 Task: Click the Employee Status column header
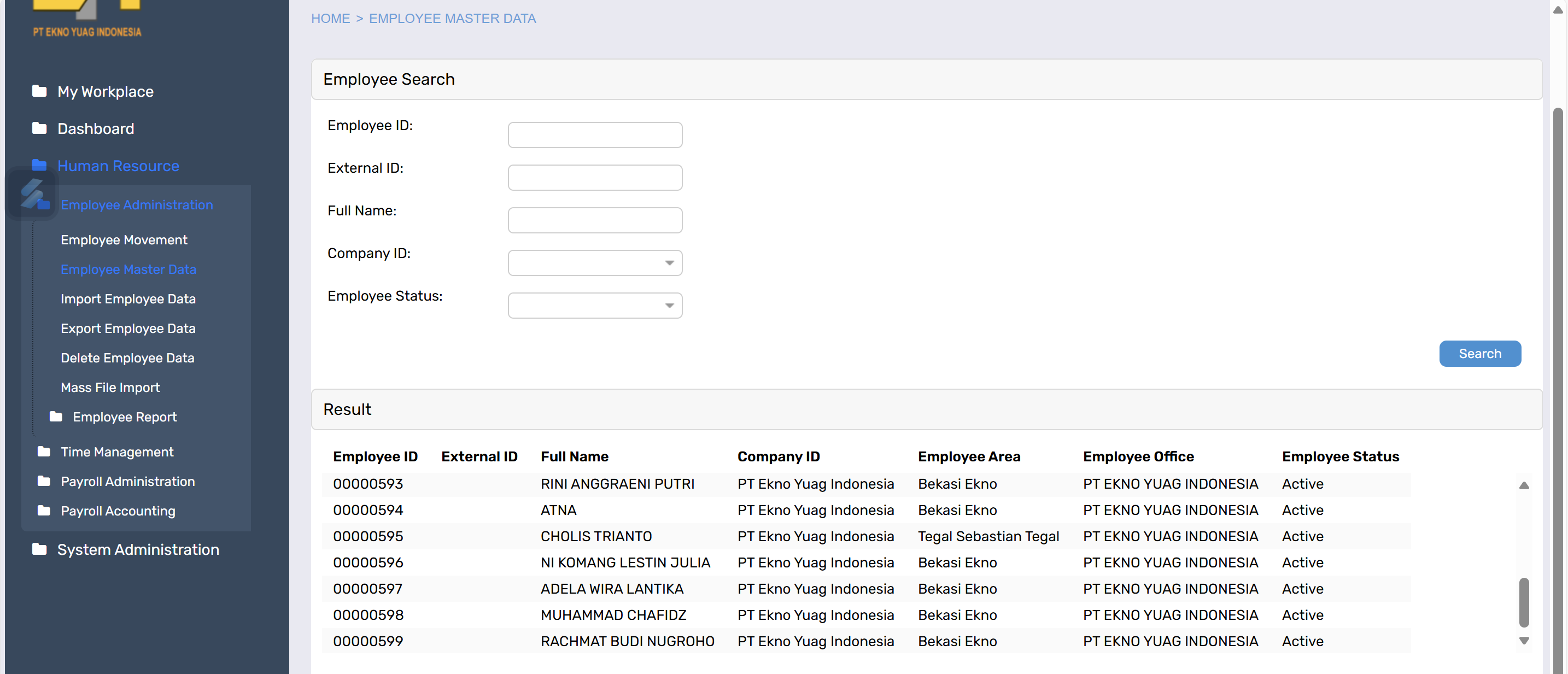[1341, 456]
